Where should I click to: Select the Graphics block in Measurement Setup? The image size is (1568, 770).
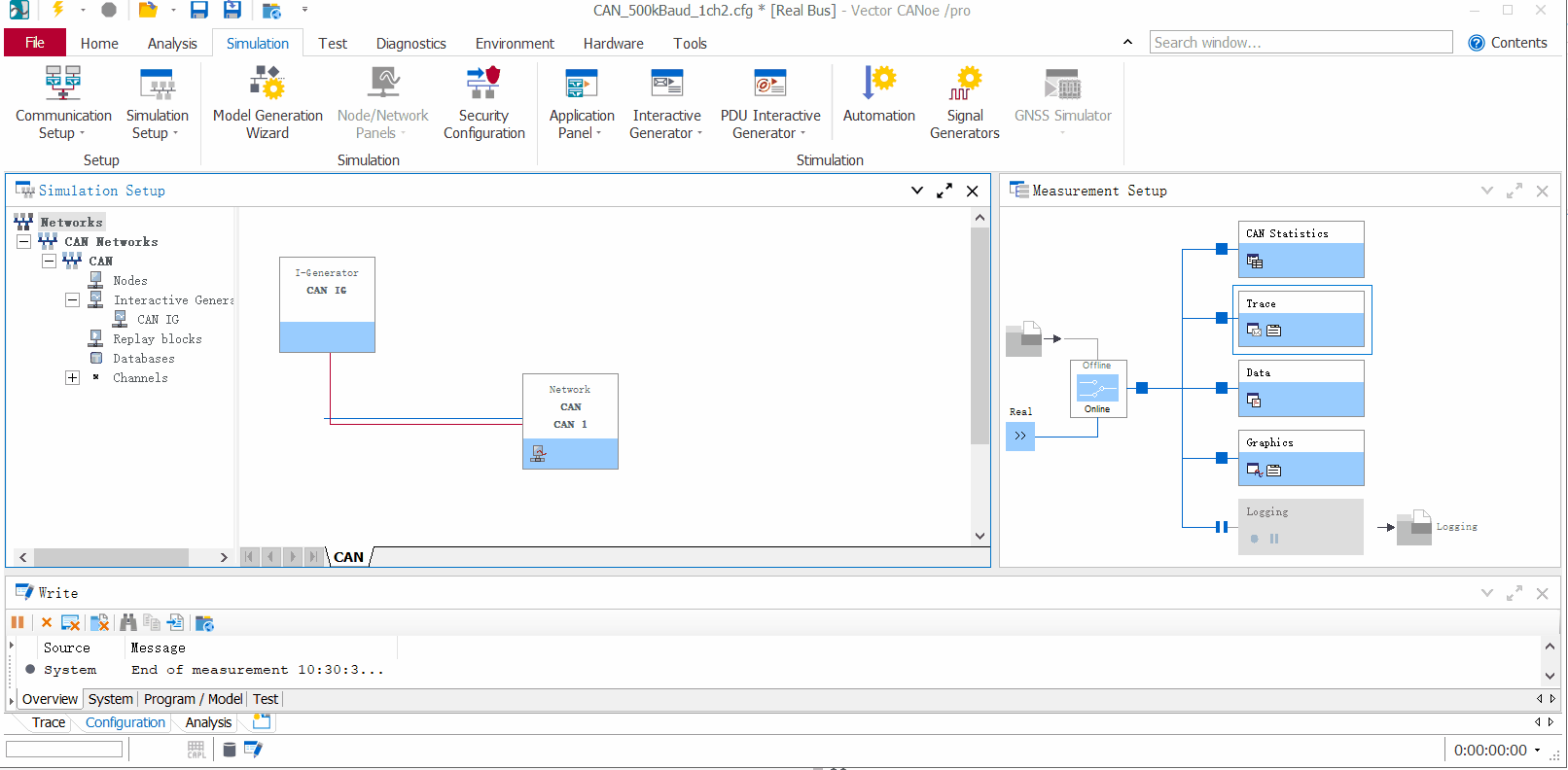point(1301,458)
